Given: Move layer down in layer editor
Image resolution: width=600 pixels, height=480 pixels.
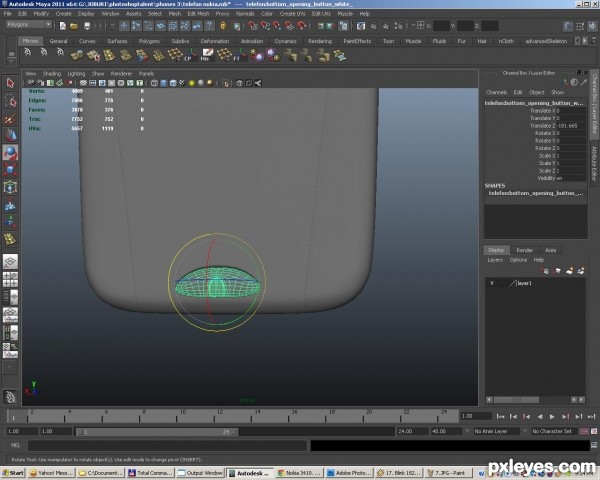Looking at the screenshot, I should tap(558, 271).
